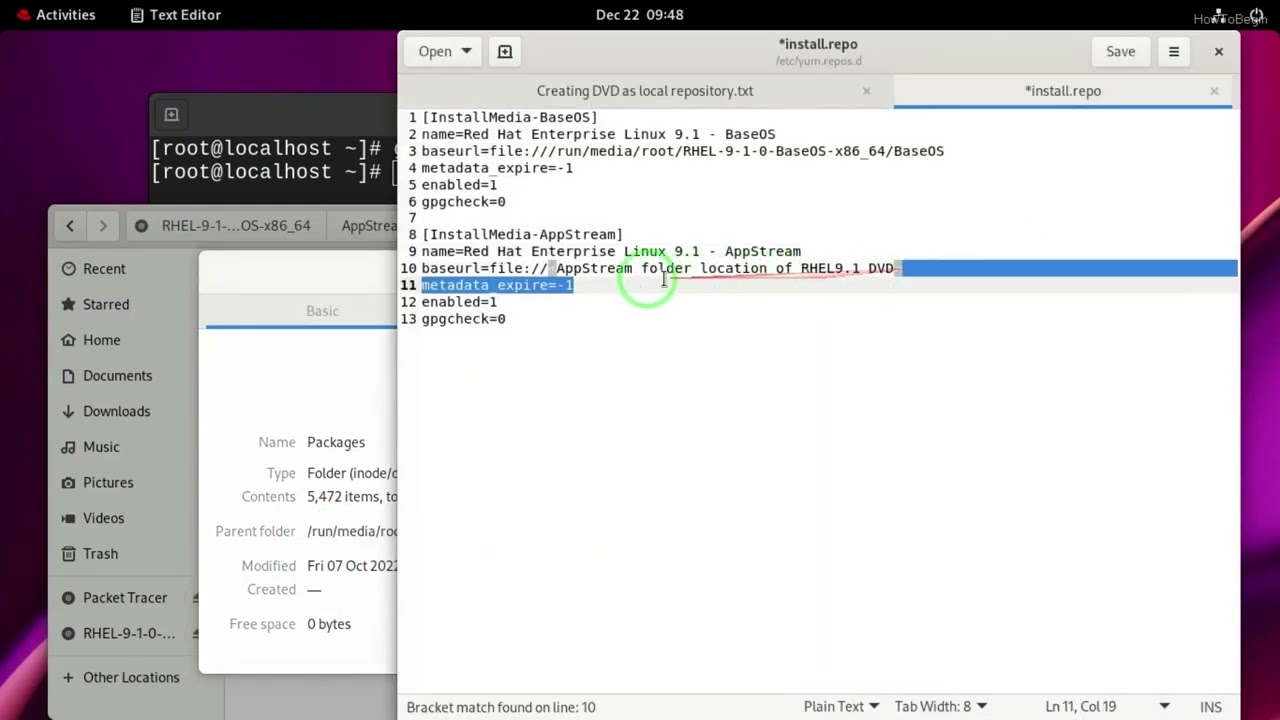Screen dimensions: 1280x720
Task: Open the Ln 11, Col 19 position dropdown
Action: click(1107, 707)
